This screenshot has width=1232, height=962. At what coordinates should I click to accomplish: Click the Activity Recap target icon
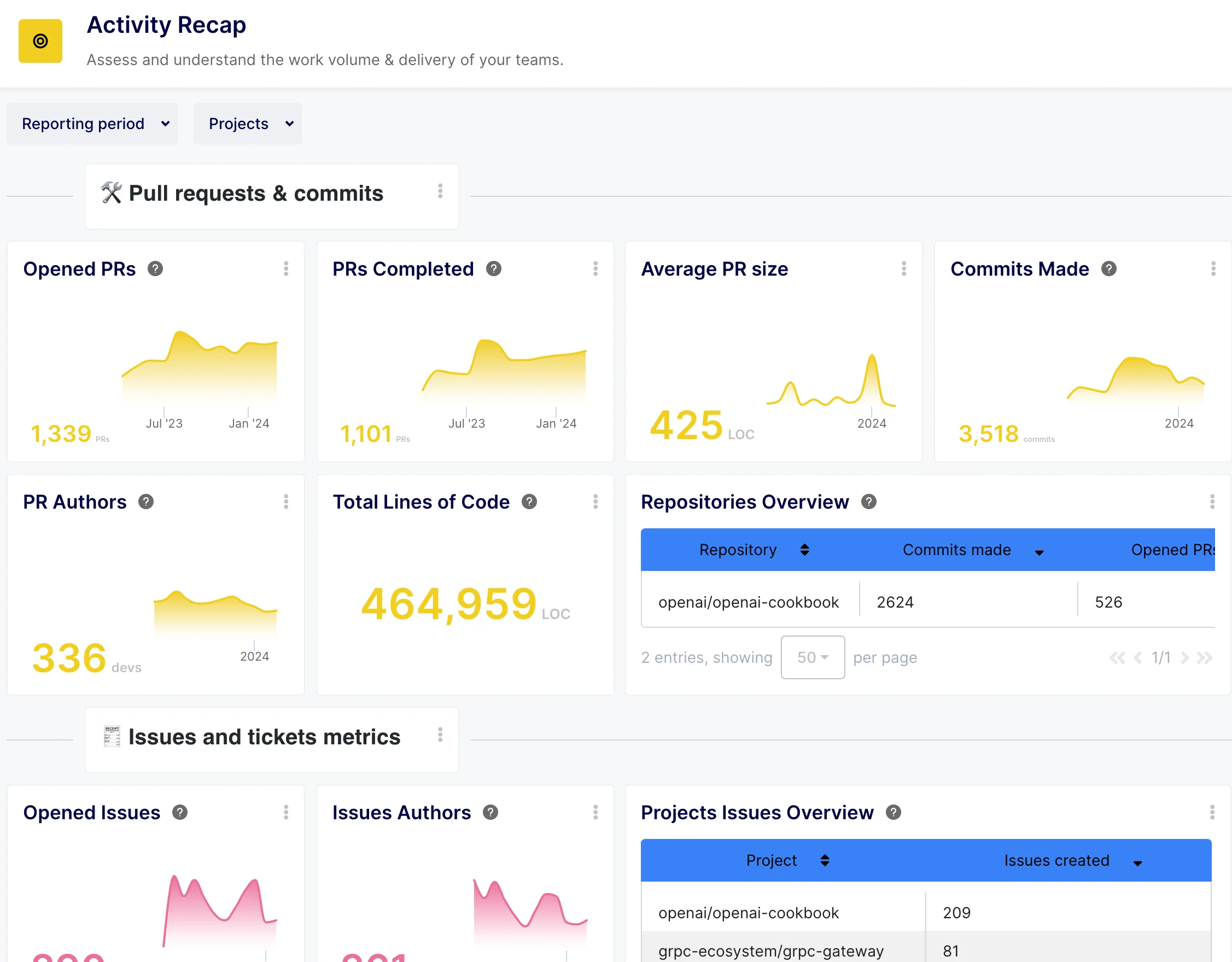pyautogui.click(x=40, y=41)
